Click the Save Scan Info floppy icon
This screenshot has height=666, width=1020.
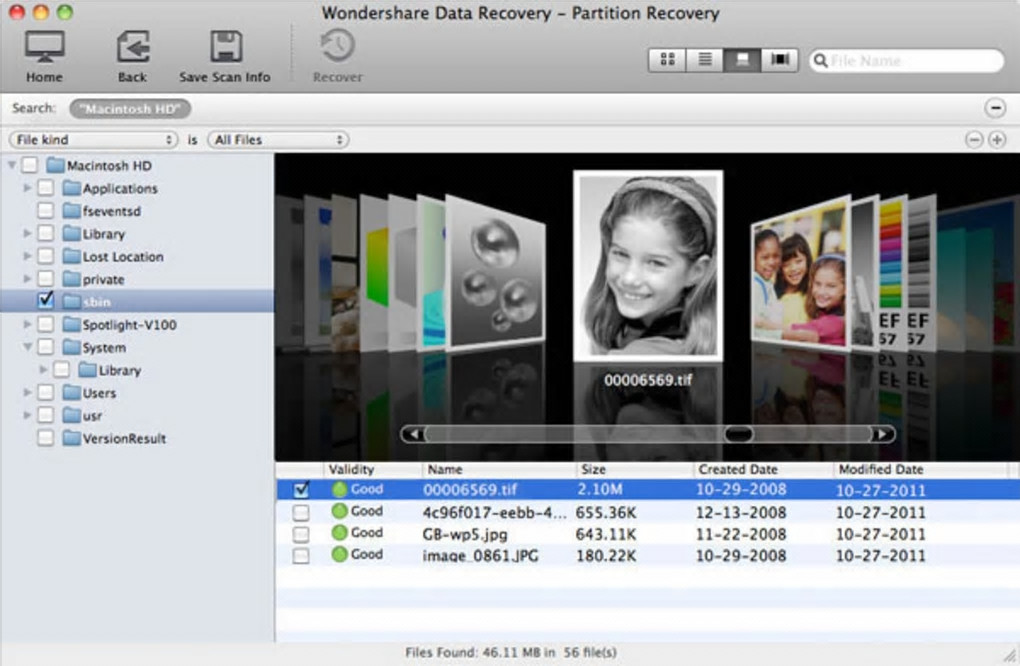coord(226,47)
